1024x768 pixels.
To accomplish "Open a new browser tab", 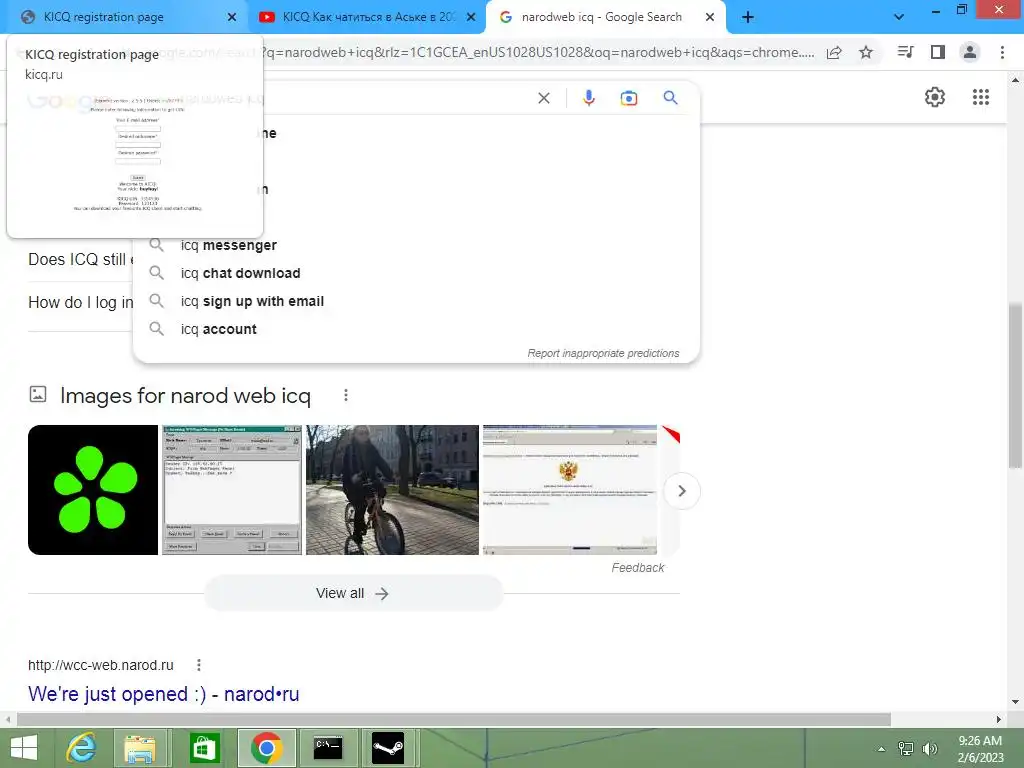I will 748,17.
